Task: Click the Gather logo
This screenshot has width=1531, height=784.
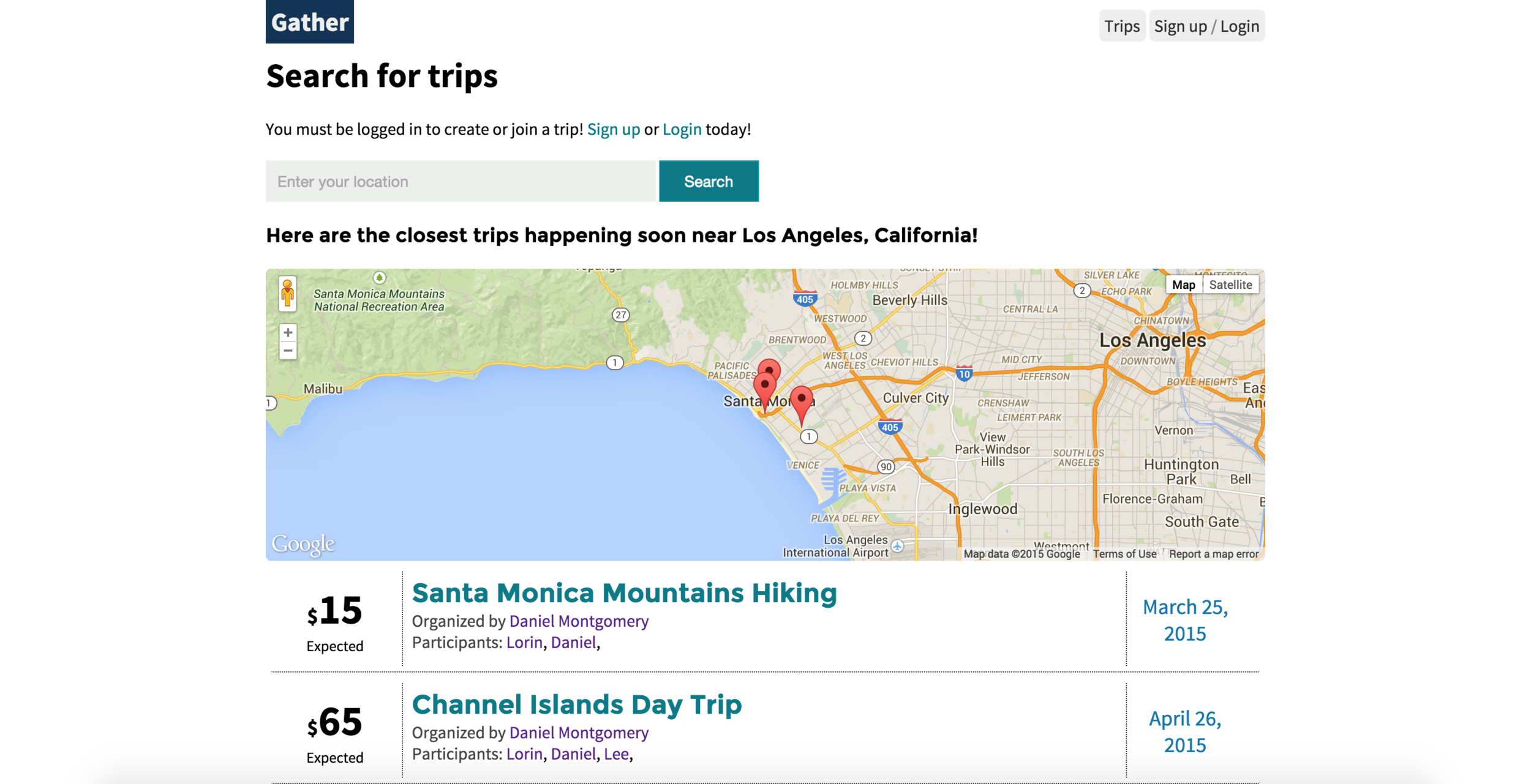Action: coord(310,22)
